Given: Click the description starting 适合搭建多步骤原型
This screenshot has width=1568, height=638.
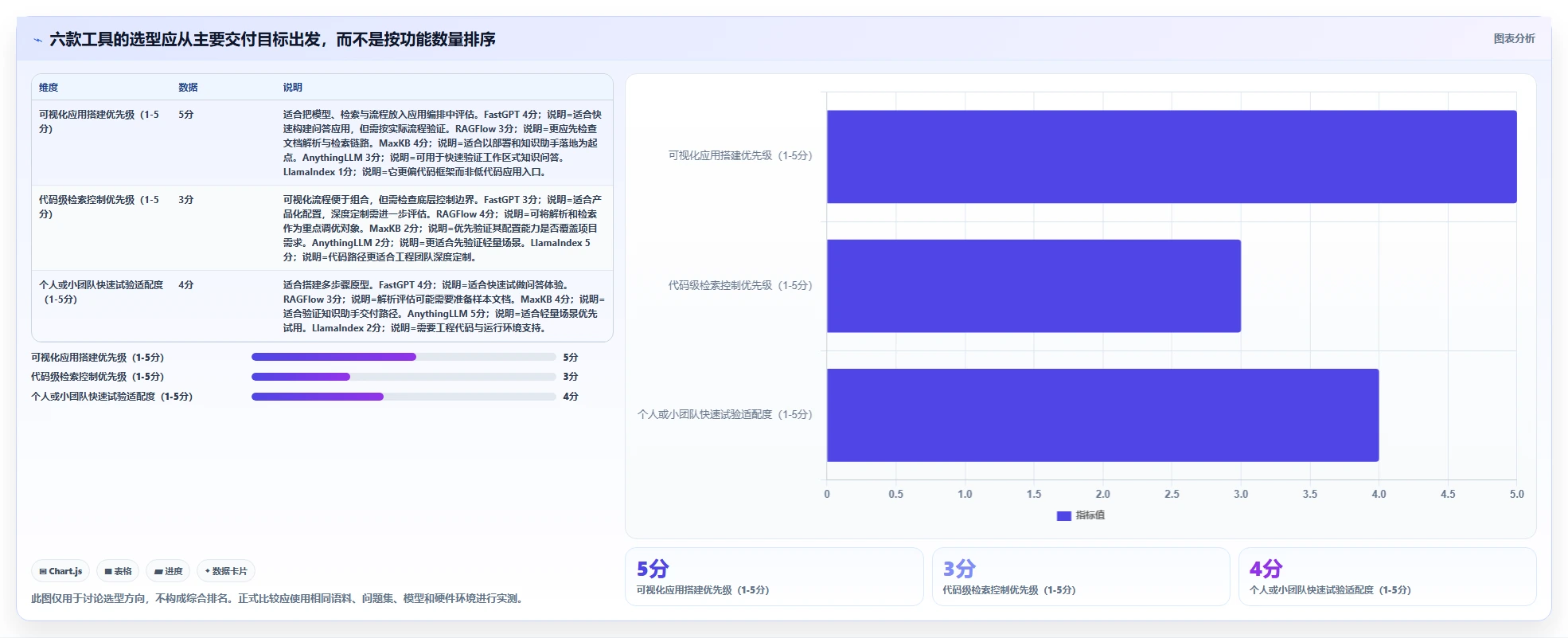Looking at the screenshot, I should (443, 307).
